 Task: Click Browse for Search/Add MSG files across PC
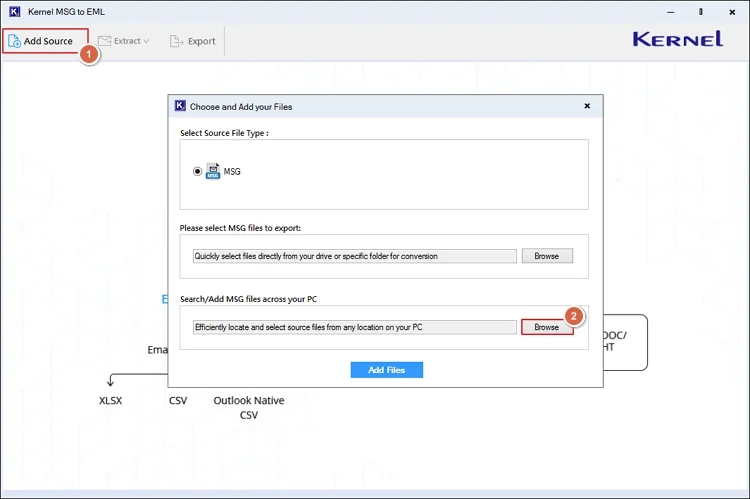pos(547,327)
